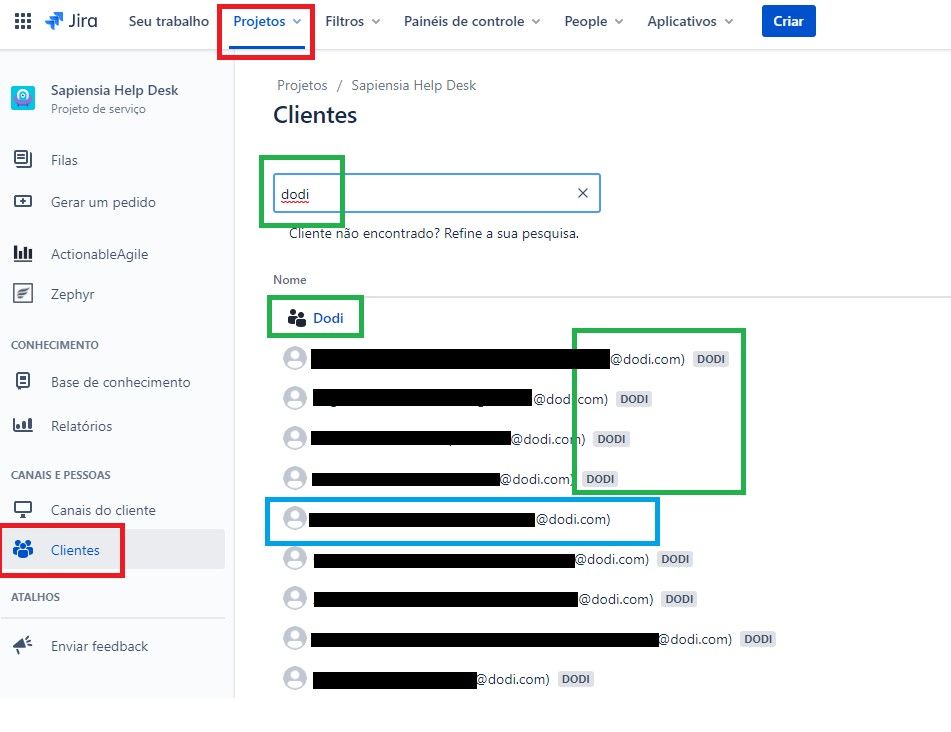Click the @dodi.com email of untagged customer
This screenshot has width=951, height=732.
tap(573, 519)
